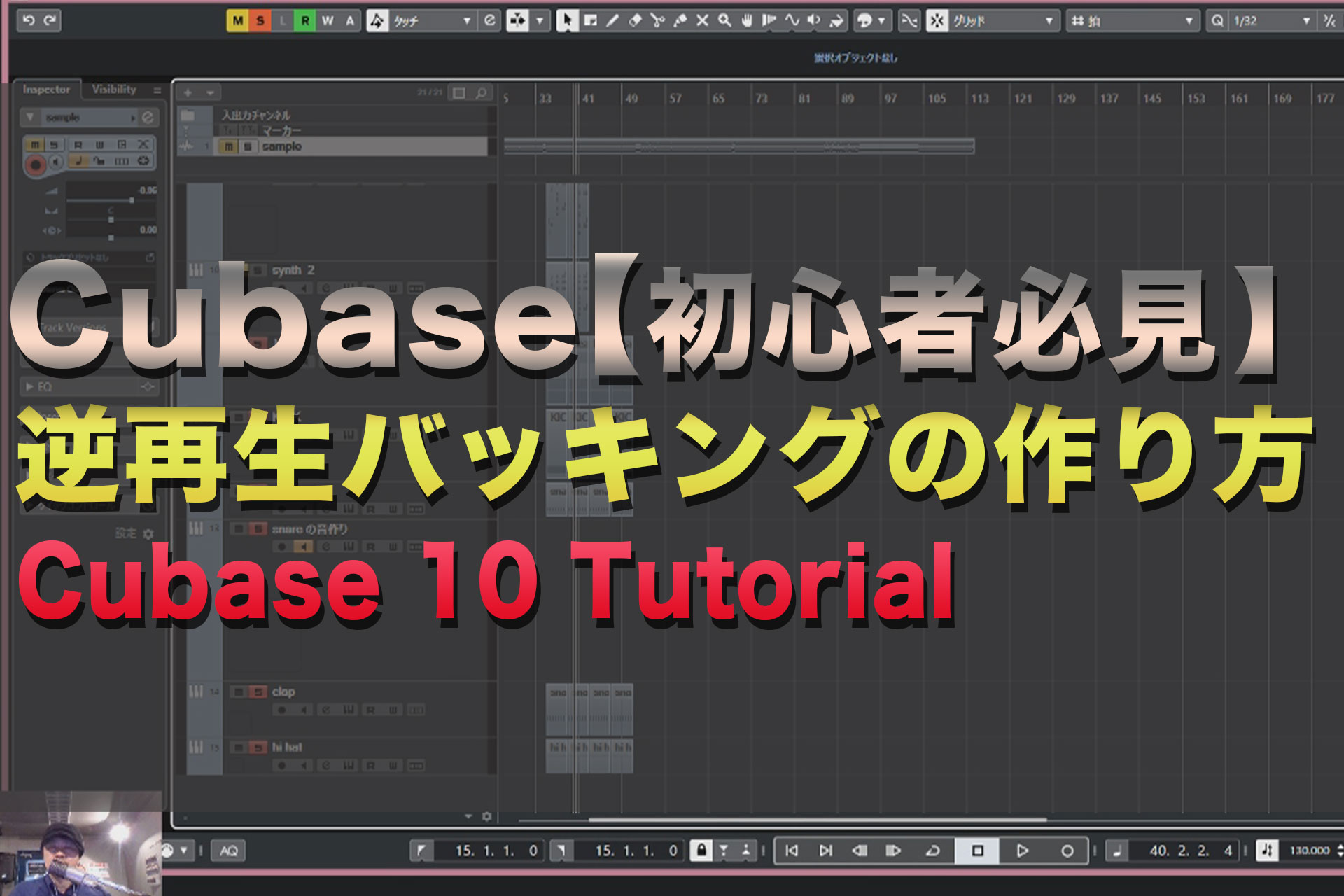This screenshot has height=896, width=1344.
Task: Select the Erase tool in toolbar
Action: (635, 21)
